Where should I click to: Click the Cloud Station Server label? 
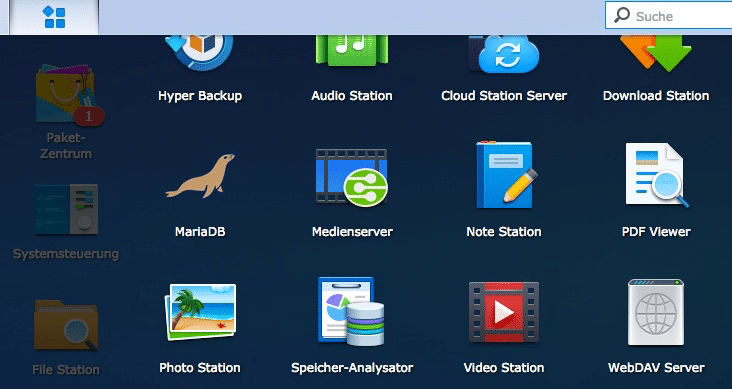coord(504,96)
